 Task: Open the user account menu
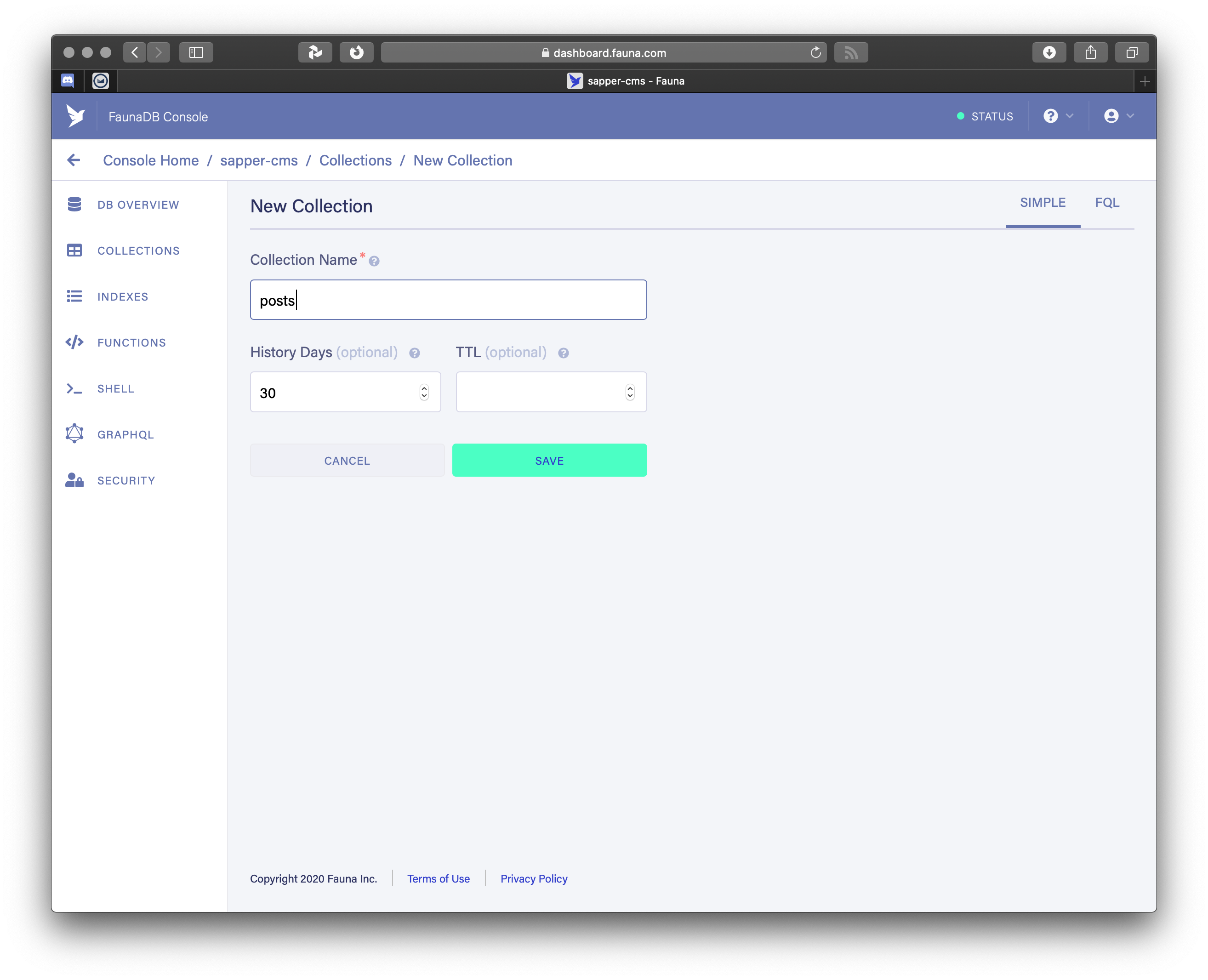pos(1119,116)
